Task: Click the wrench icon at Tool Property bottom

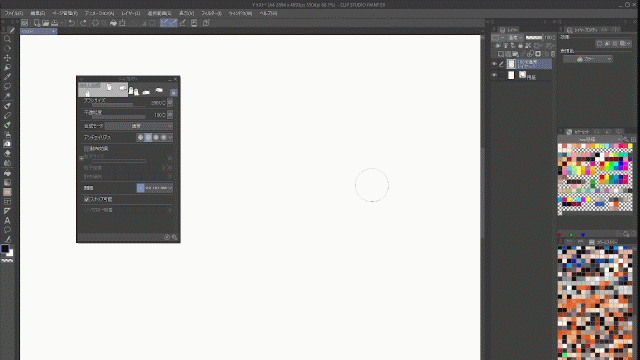Action: click(x=174, y=237)
